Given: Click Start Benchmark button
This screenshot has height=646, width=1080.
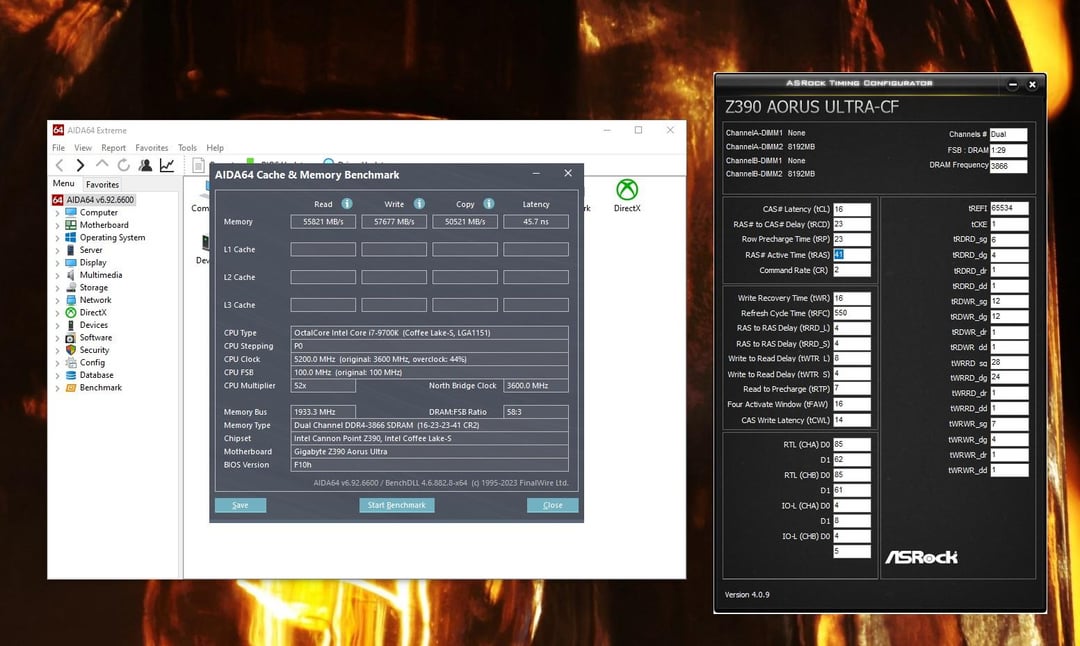Looking at the screenshot, I should point(397,505).
